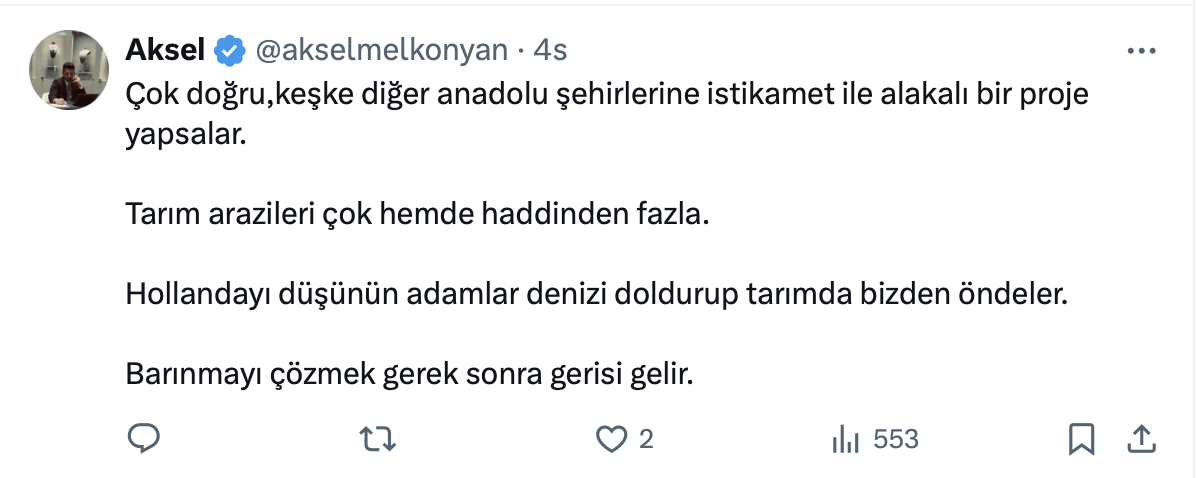This screenshot has height=478, width=1198.
Task: Click the sentence starting with "Çok doğru"
Action: pyautogui.click(x=606, y=95)
